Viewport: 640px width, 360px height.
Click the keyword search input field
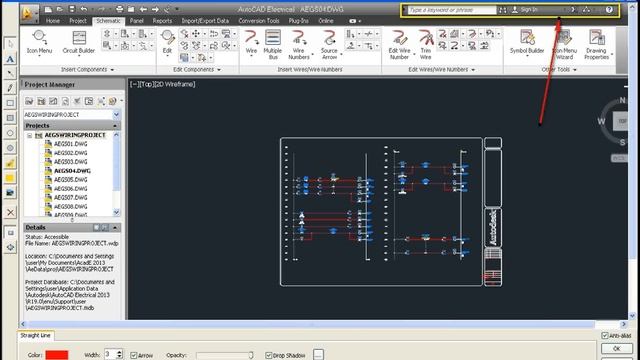[451, 10]
